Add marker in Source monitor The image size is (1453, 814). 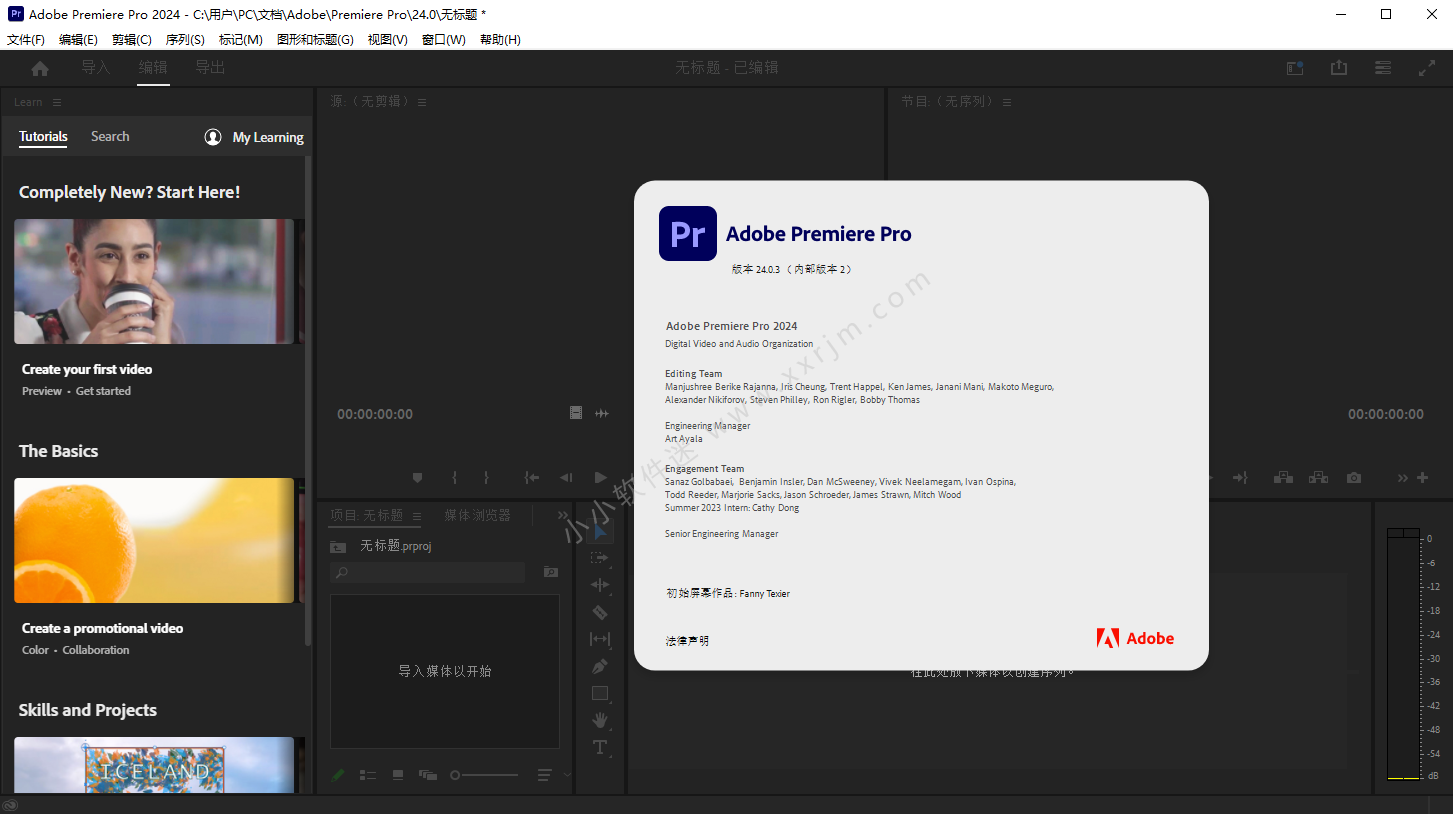click(x=418, y=478)
